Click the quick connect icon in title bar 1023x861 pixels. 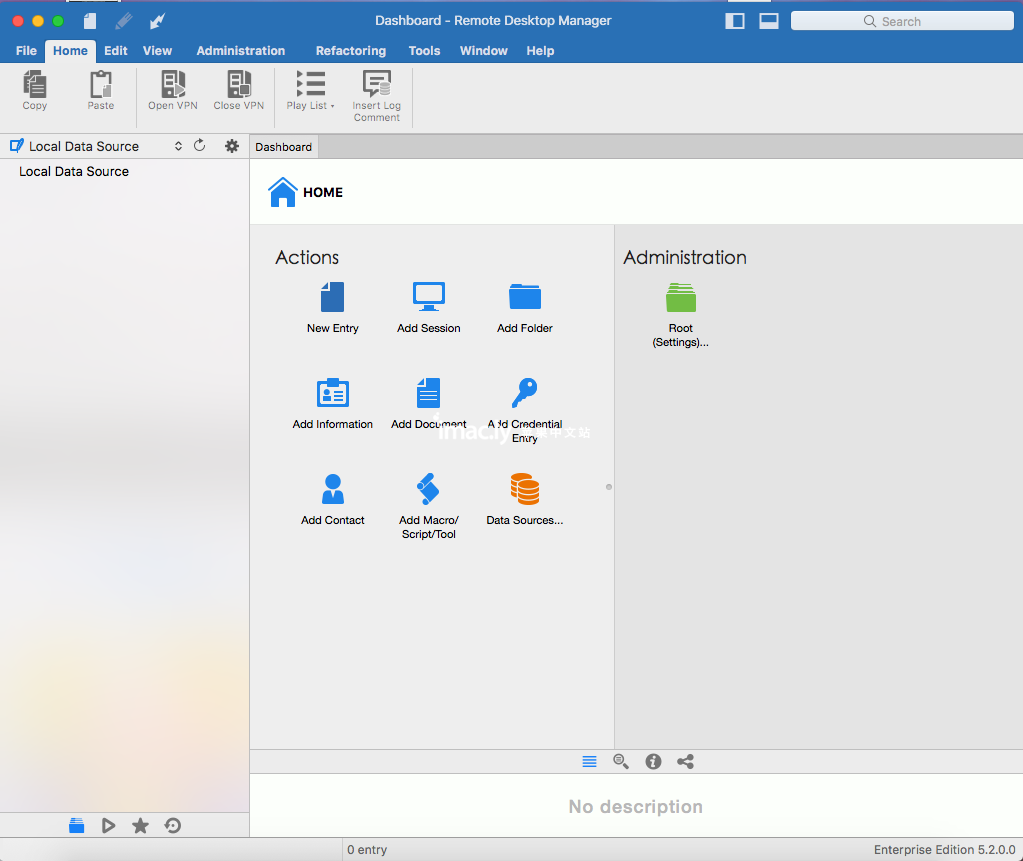(x=157, y=21)
